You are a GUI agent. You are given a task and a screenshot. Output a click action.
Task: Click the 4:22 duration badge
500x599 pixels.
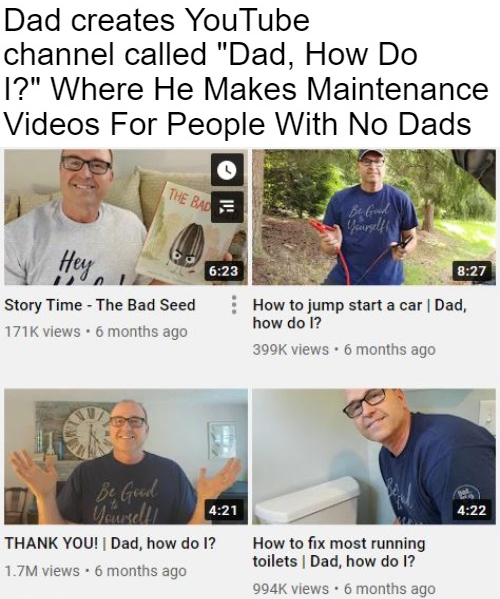pos(472,510)
